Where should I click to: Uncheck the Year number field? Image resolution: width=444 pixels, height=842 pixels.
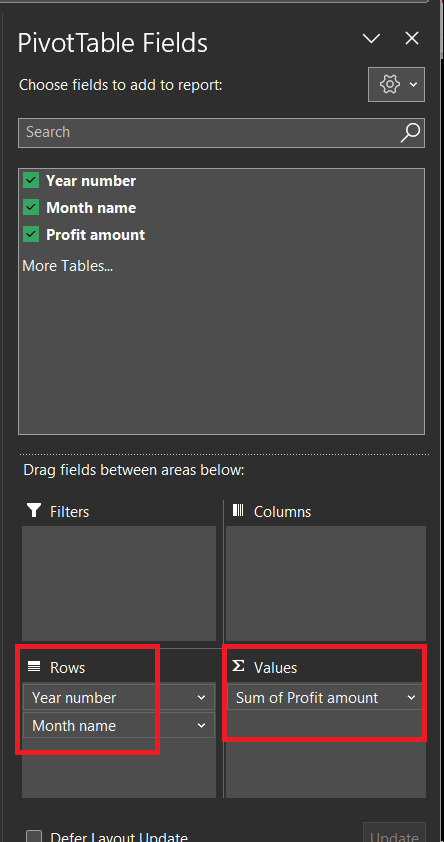[31, 180]
